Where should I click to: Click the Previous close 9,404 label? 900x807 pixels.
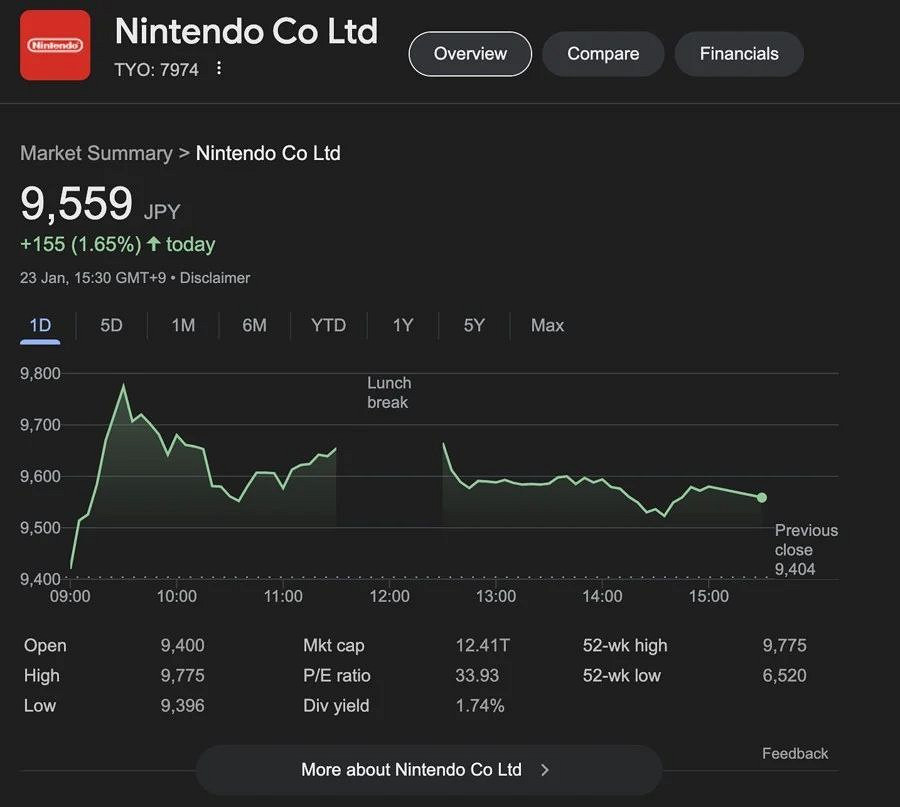[x=806, y=550]
